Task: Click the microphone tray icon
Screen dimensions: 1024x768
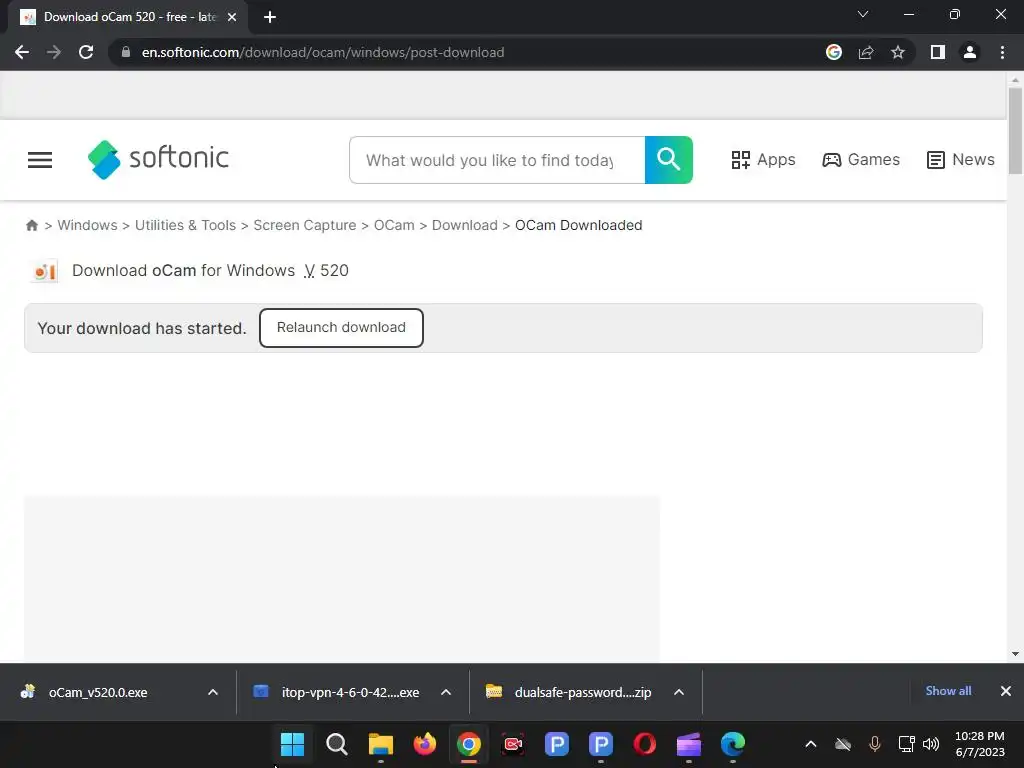Action: 874,744
